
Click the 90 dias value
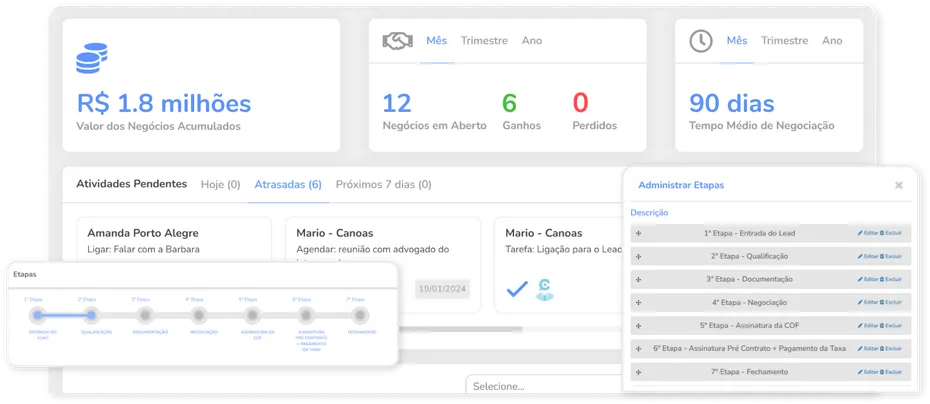[x=732, y=103]
